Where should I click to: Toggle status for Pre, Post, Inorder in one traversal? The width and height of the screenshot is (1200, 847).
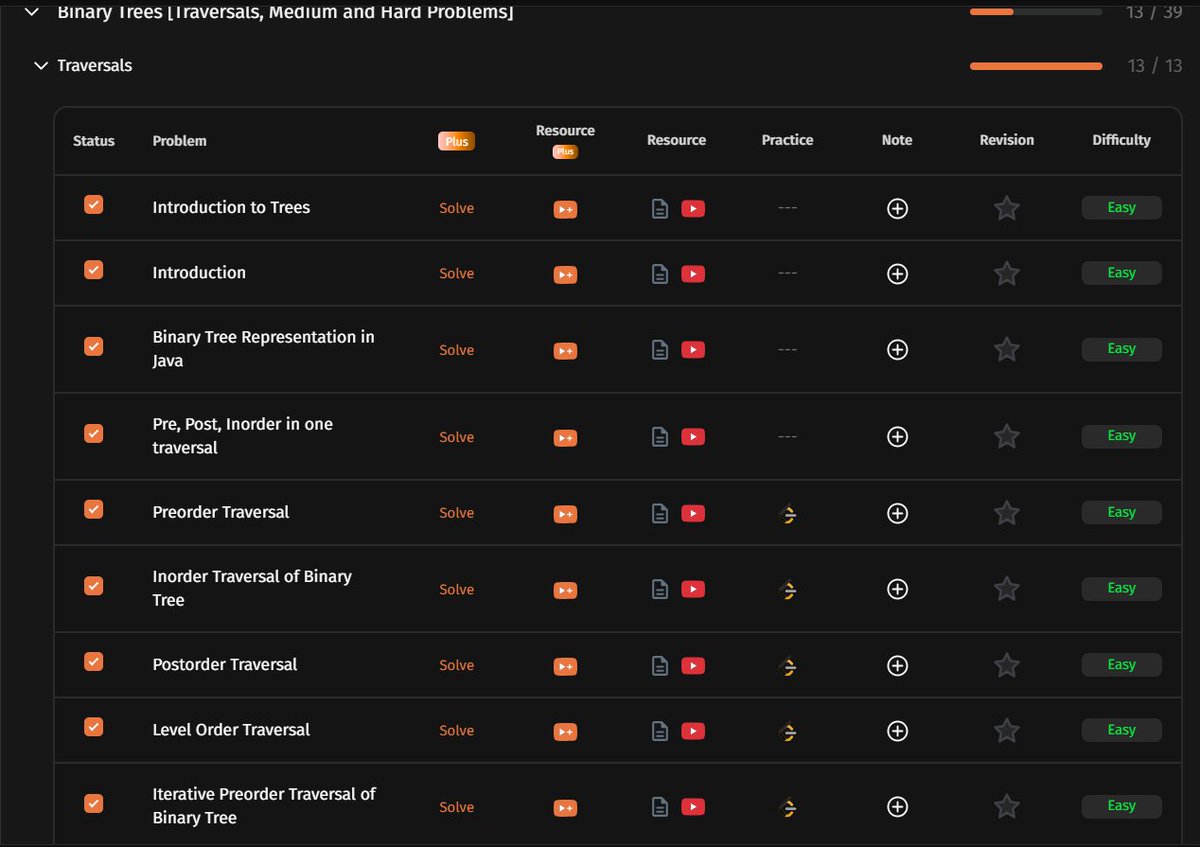coord(93,433)
